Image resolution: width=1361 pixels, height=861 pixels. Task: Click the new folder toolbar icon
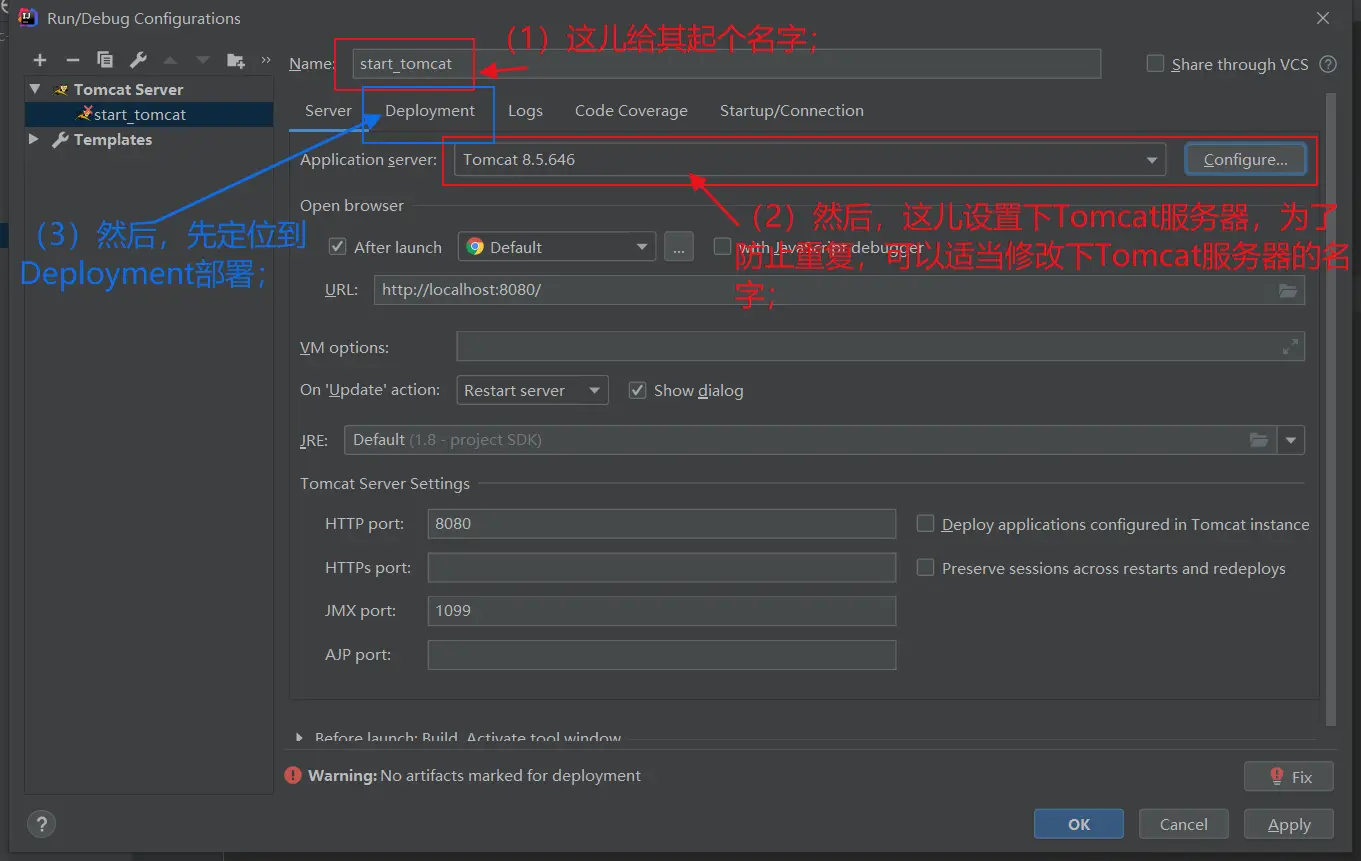(x=235, y=60)
